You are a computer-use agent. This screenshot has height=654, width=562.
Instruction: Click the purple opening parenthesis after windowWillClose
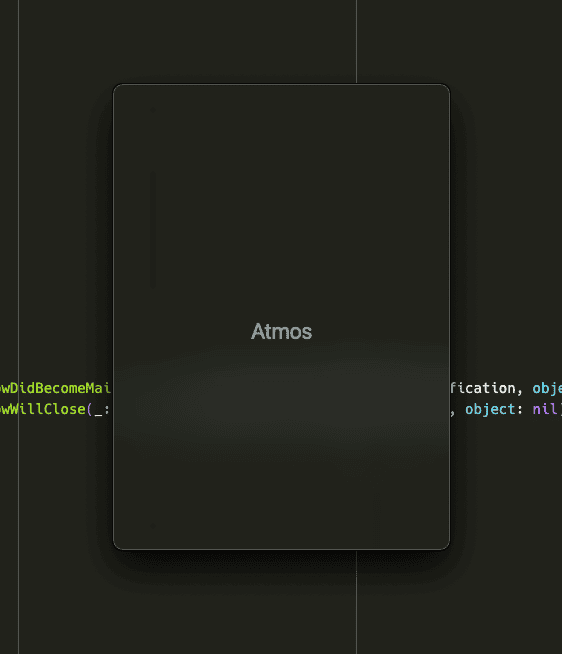pyautogui.click(x=89, y=409)
